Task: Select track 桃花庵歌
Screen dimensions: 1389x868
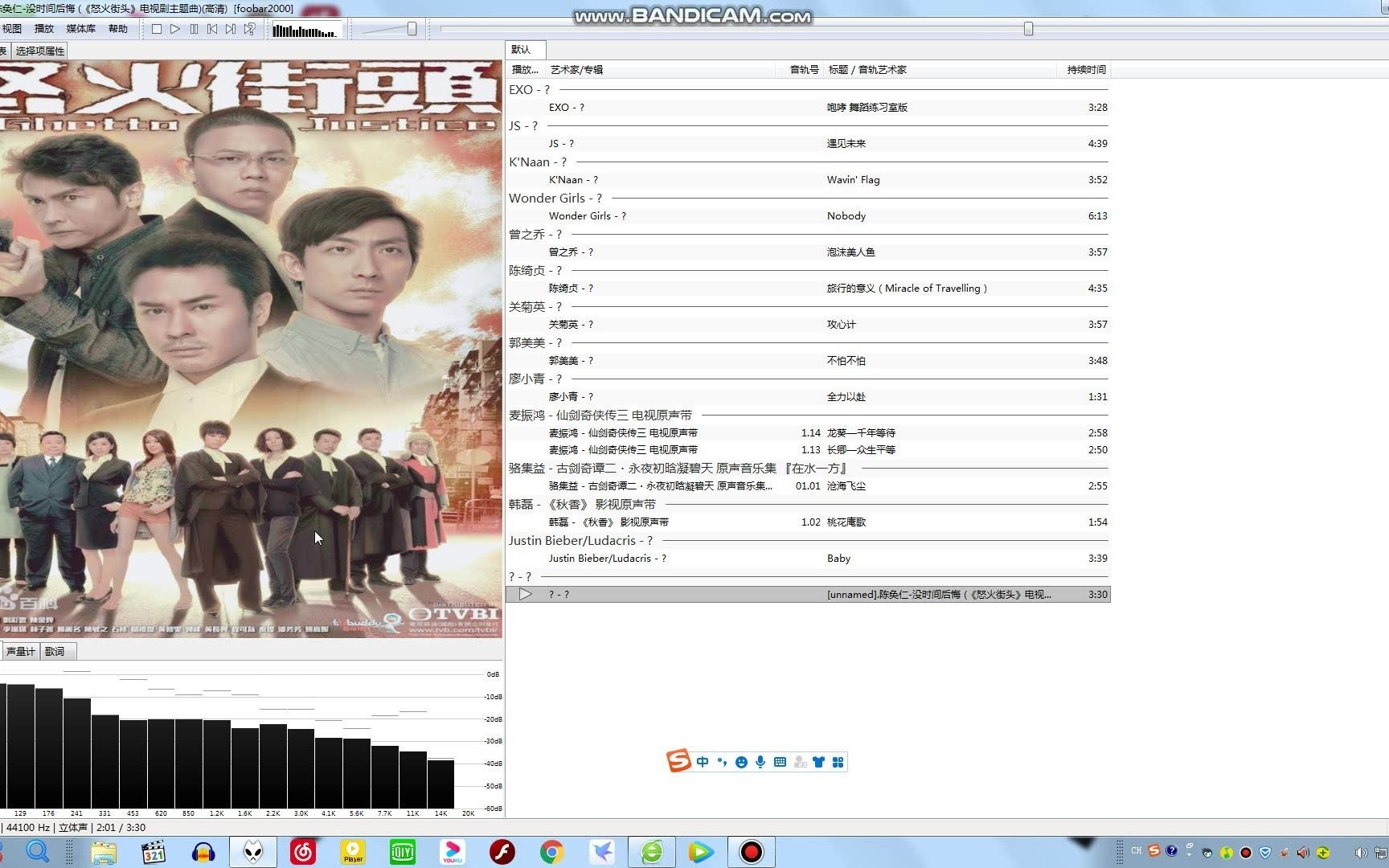Action: [808, 522]
